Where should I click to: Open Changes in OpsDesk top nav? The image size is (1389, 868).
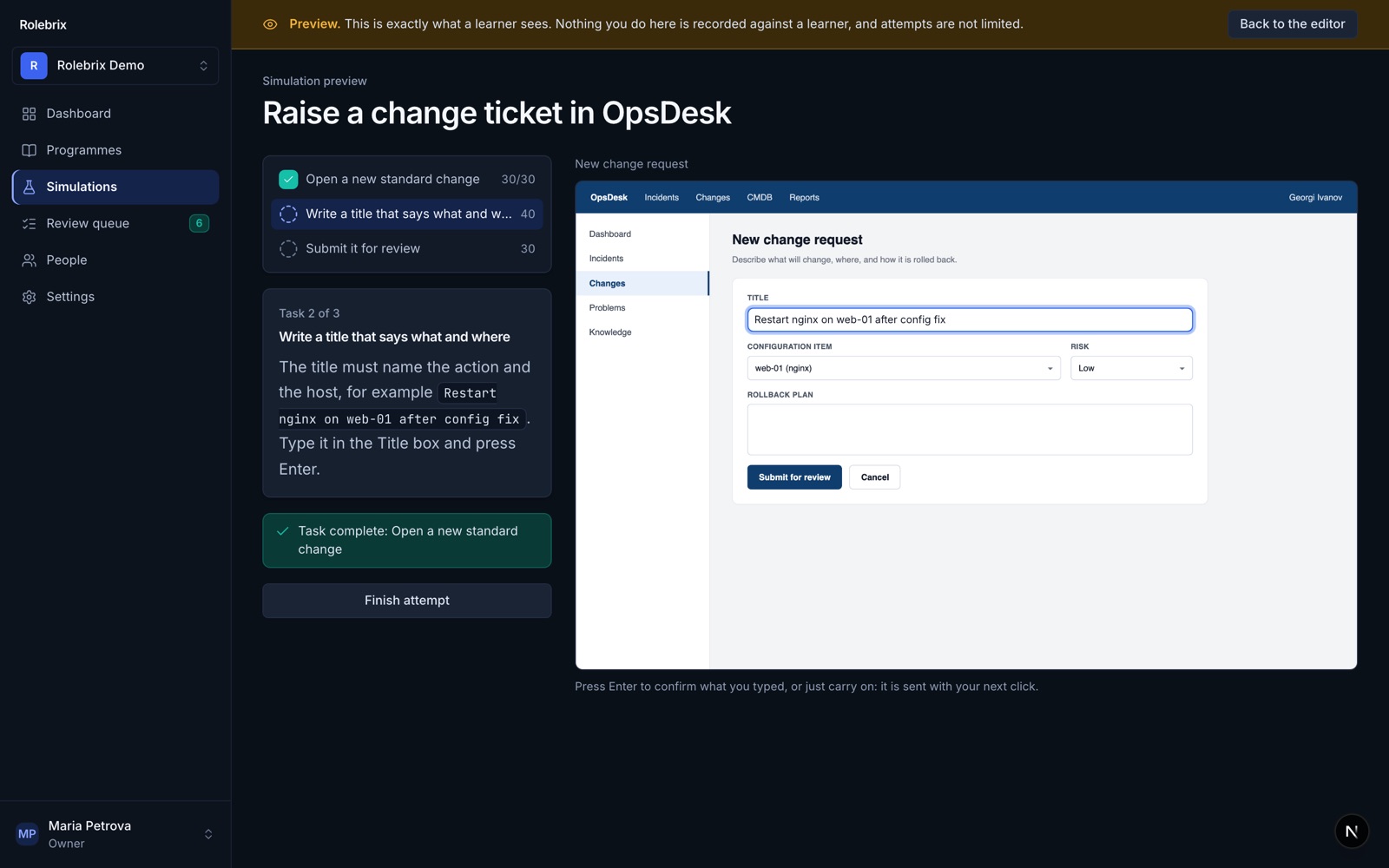point(713,197)
